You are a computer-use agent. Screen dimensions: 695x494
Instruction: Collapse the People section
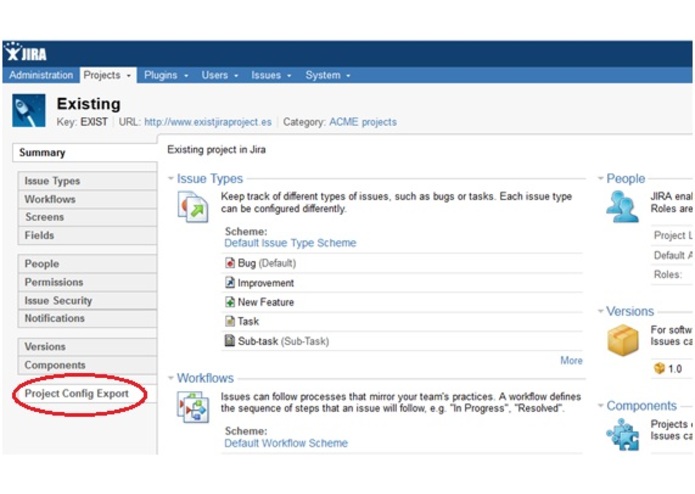click(x=601, y=179)
